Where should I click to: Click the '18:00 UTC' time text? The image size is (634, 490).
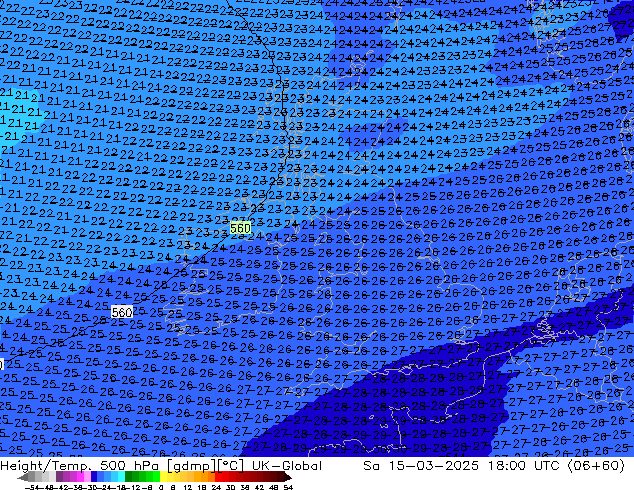(524, 466)
